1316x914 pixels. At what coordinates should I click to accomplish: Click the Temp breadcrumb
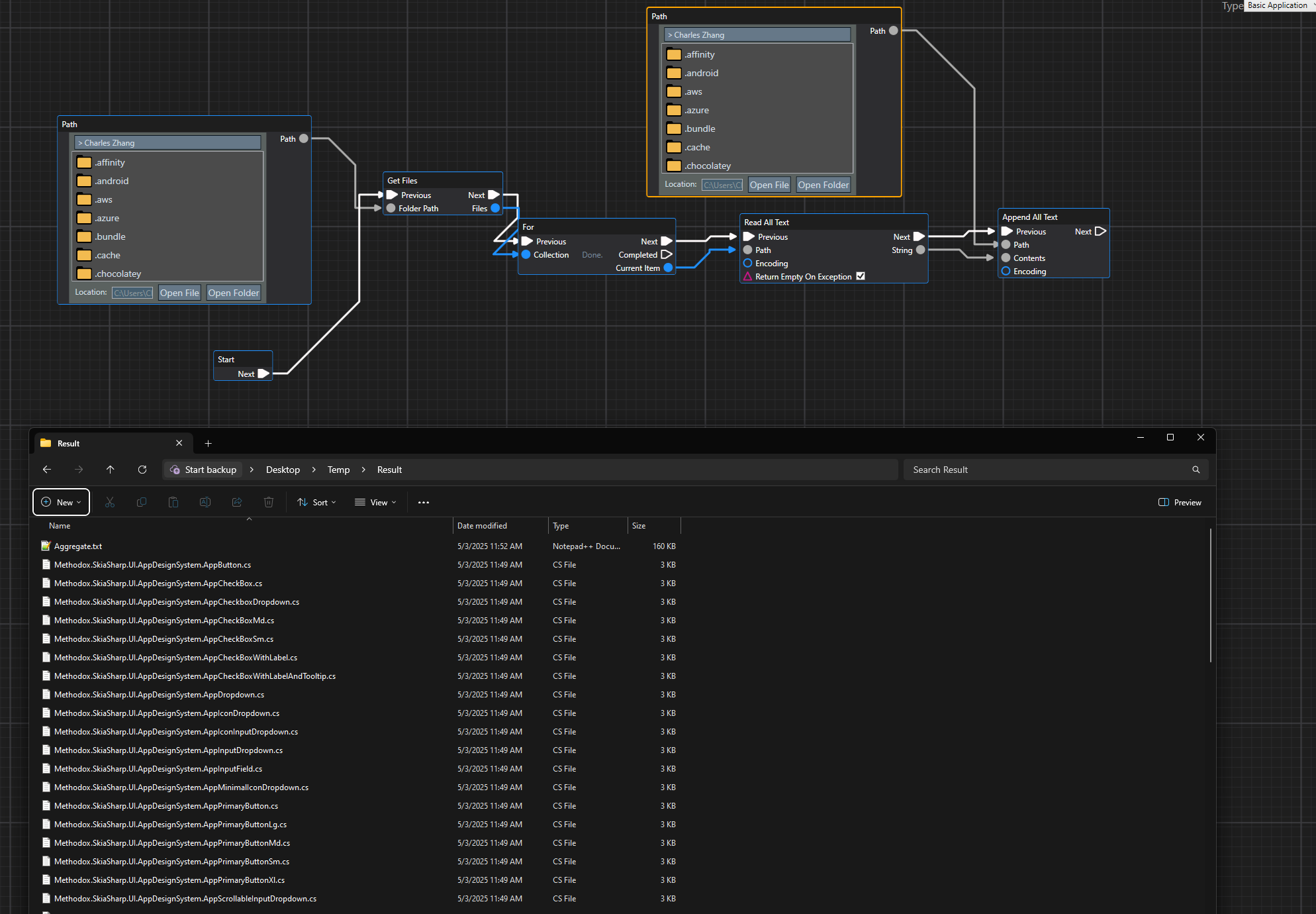tap(338, 470)
